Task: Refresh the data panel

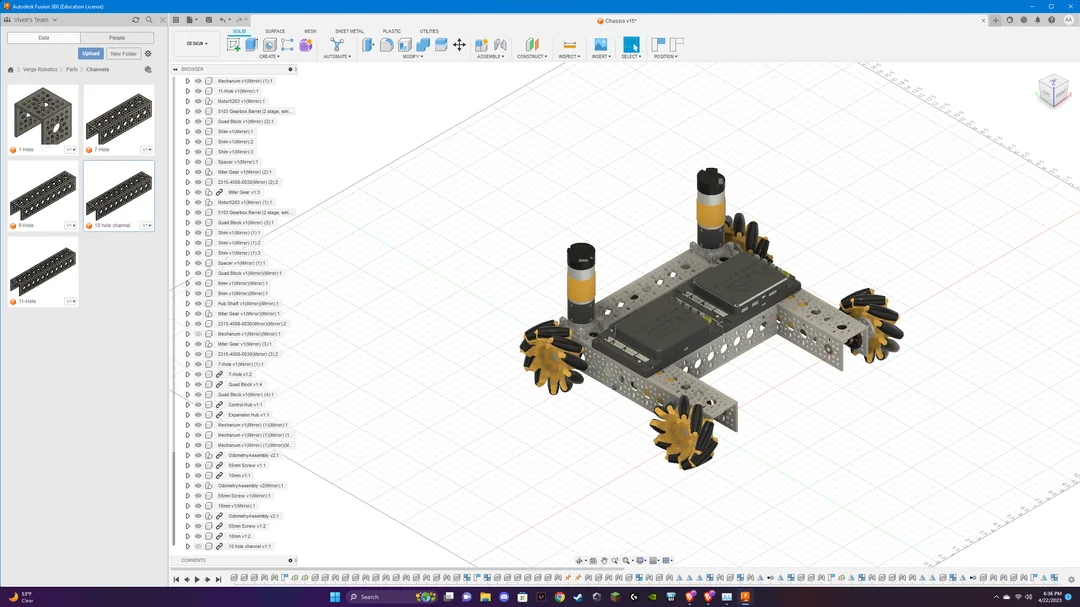Action: point(136,20)
